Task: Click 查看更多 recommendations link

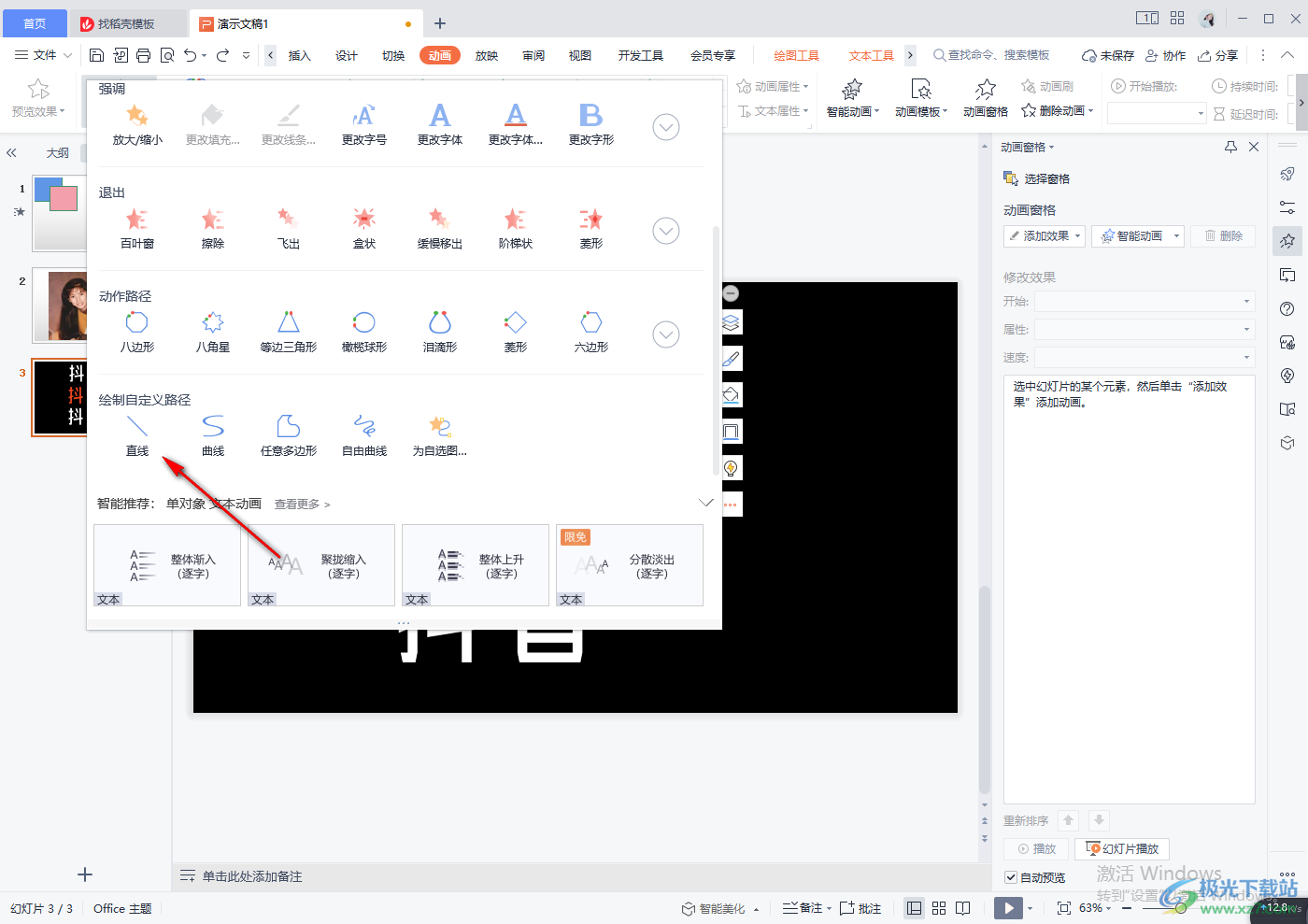Action: point(302,505)
